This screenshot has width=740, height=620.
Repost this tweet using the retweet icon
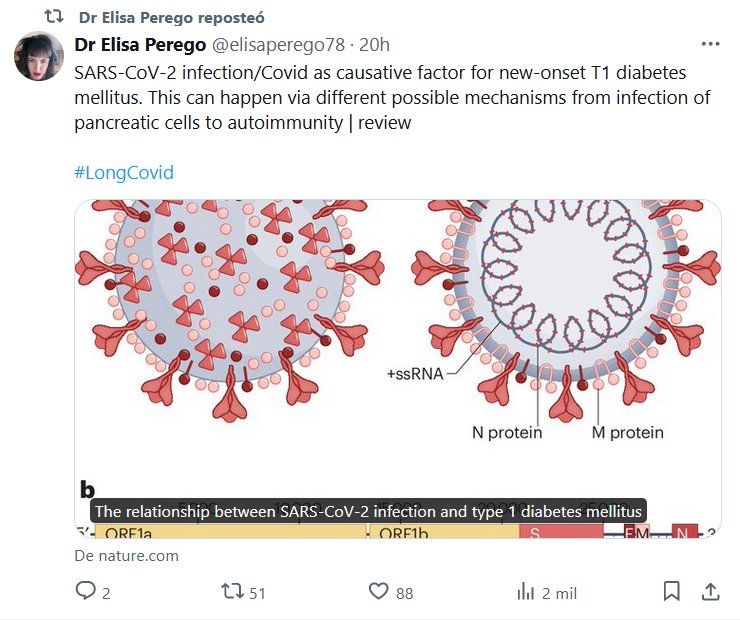[x=232, y=591]
